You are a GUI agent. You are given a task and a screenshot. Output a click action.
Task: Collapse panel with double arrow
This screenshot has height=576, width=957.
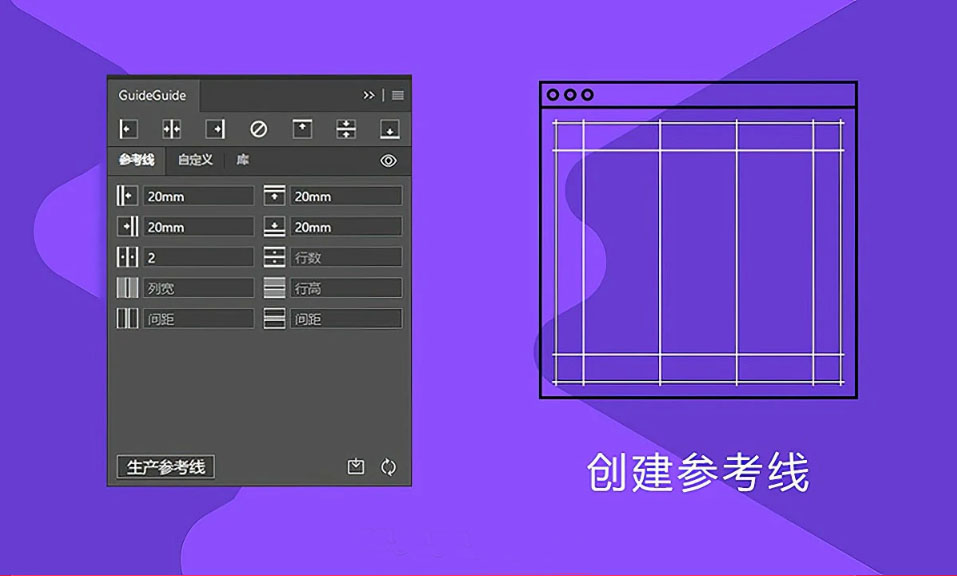[x=369, y=95]
